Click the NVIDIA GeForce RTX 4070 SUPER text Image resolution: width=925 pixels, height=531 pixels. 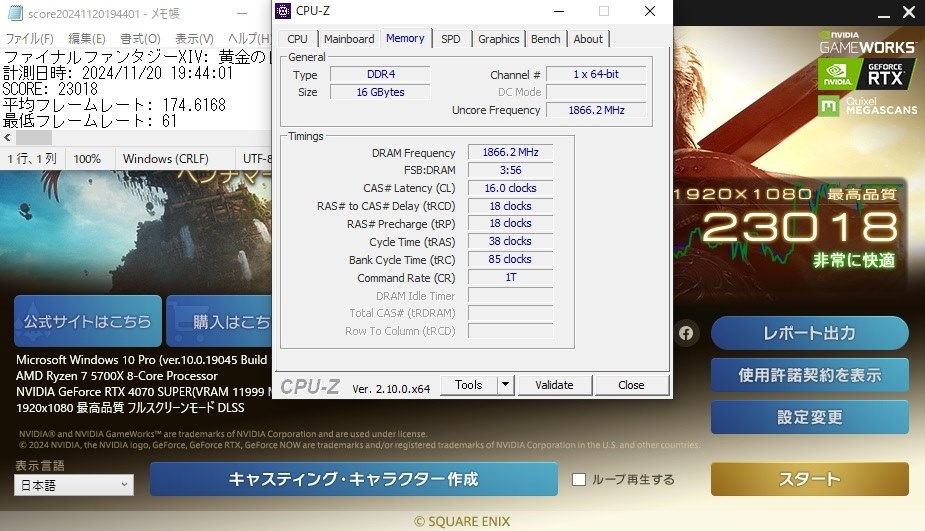tap(142, 392)
